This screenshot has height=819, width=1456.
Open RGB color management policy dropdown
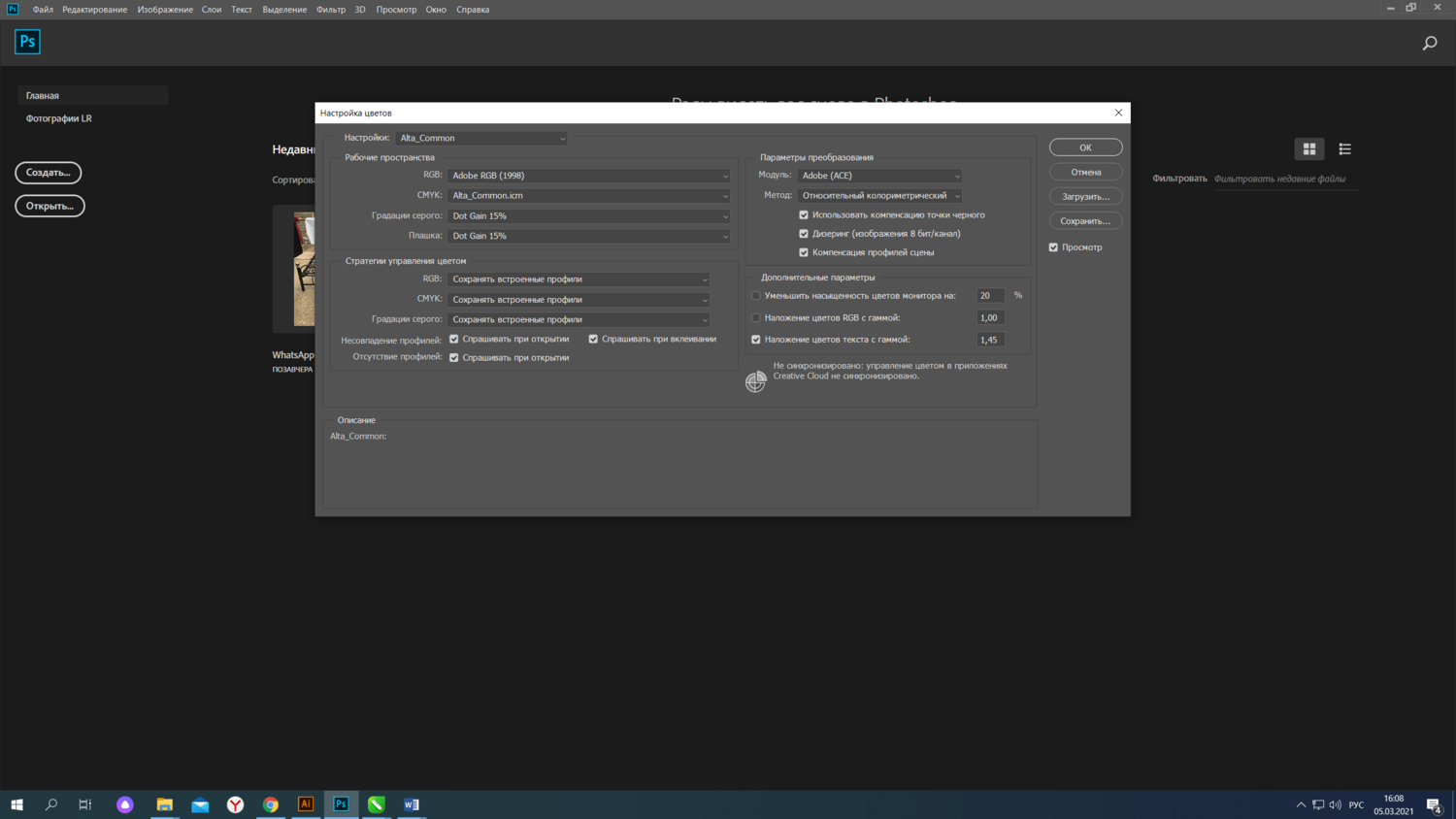(579, 279)
